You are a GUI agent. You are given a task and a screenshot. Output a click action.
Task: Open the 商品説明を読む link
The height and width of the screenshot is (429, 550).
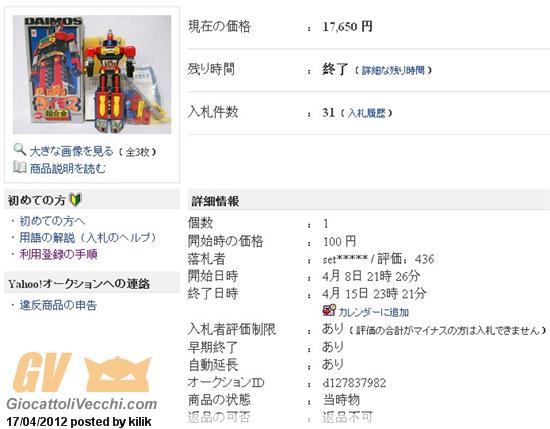[67, 169]
